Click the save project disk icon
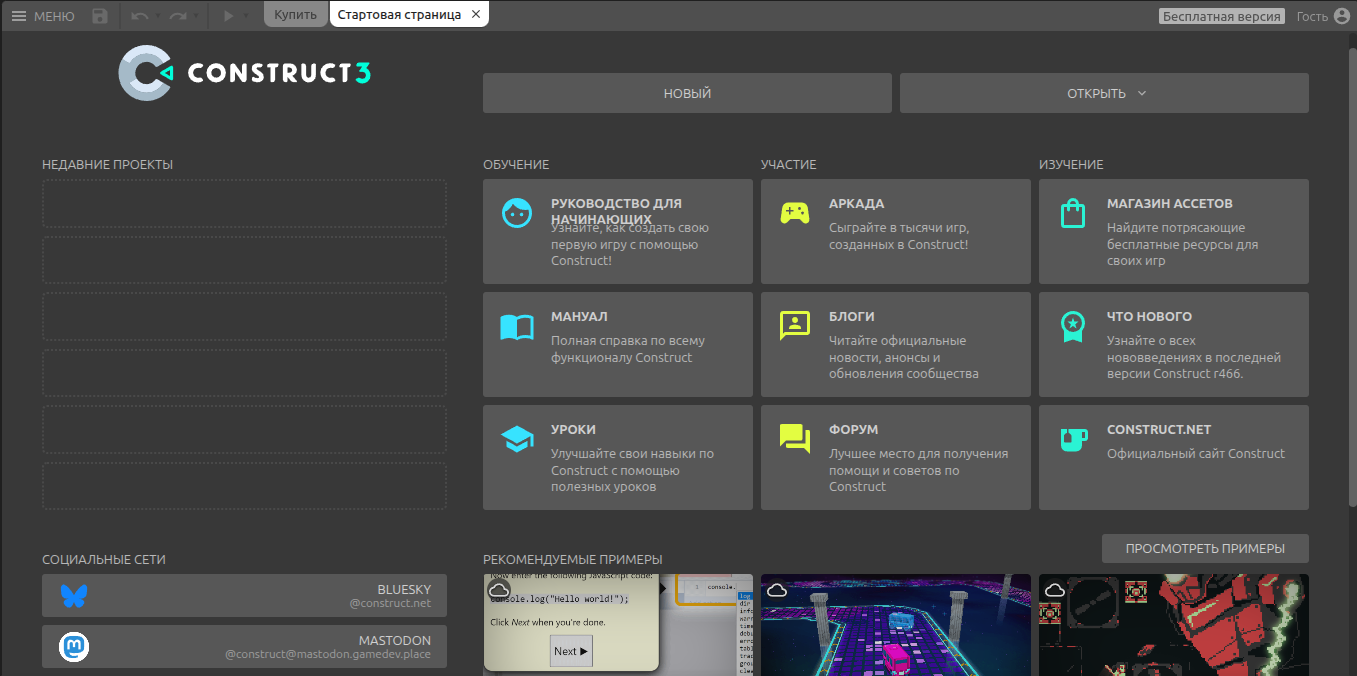The width and height of the screenshot is (1357, 676). [99, 16]
